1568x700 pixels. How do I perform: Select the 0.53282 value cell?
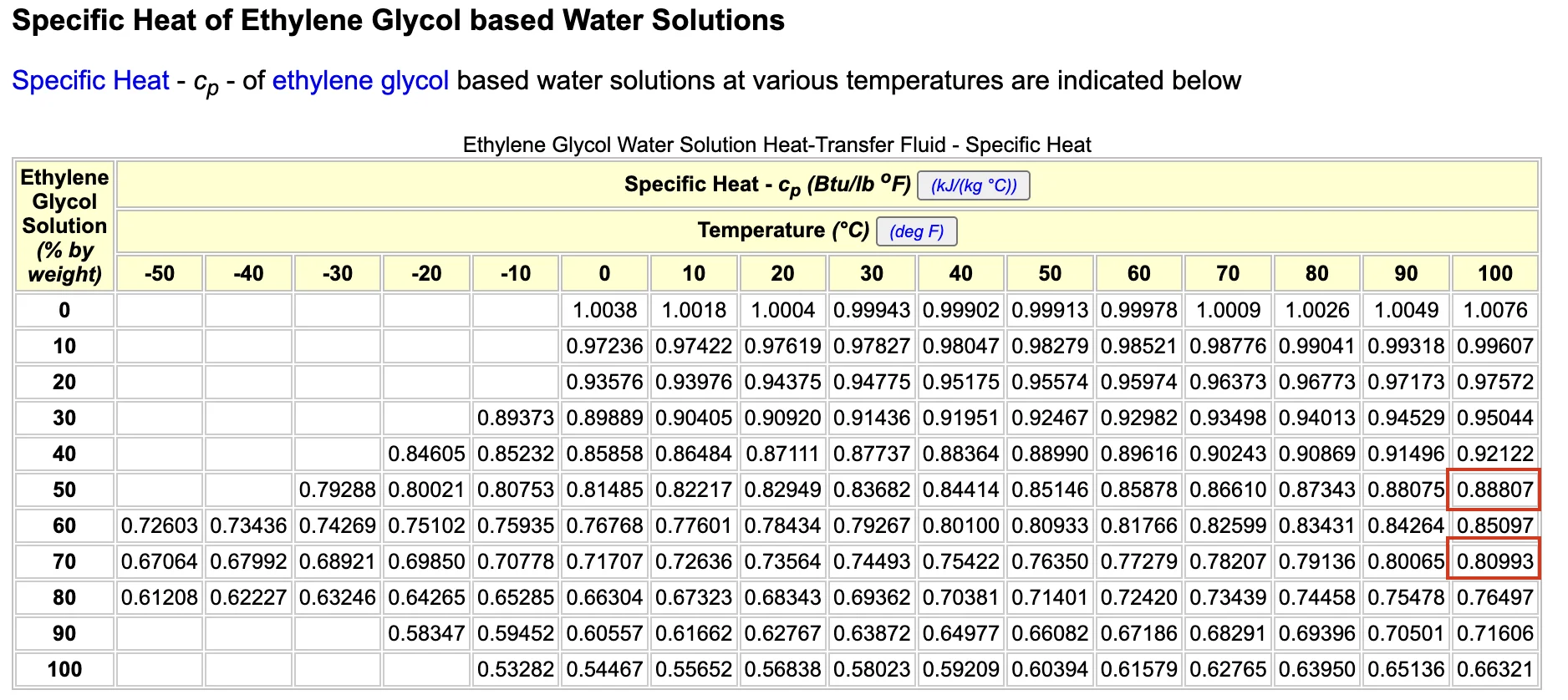516,670
